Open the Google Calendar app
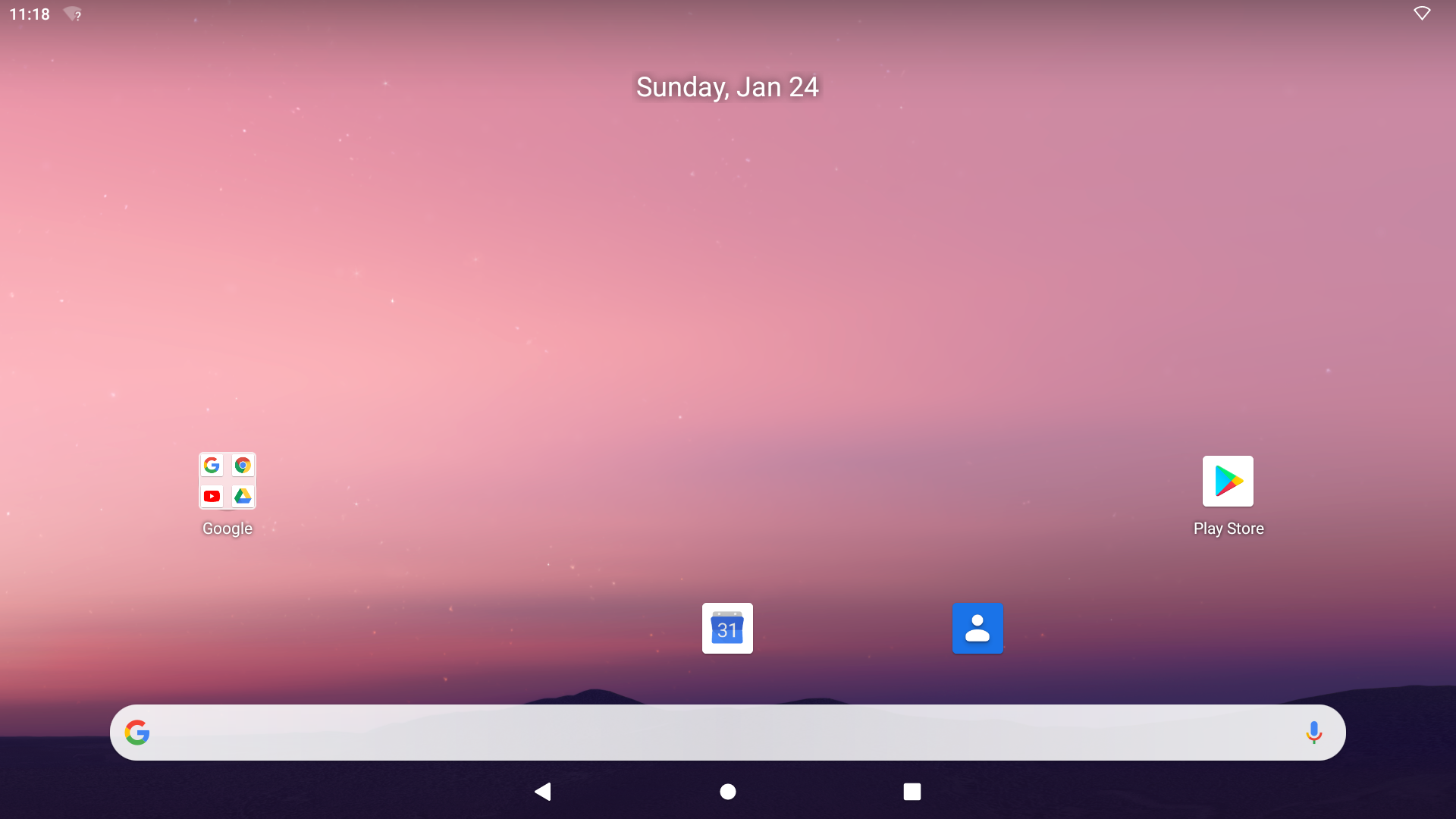This screenshot has width=1456, height=819. (x=727, y=628)
